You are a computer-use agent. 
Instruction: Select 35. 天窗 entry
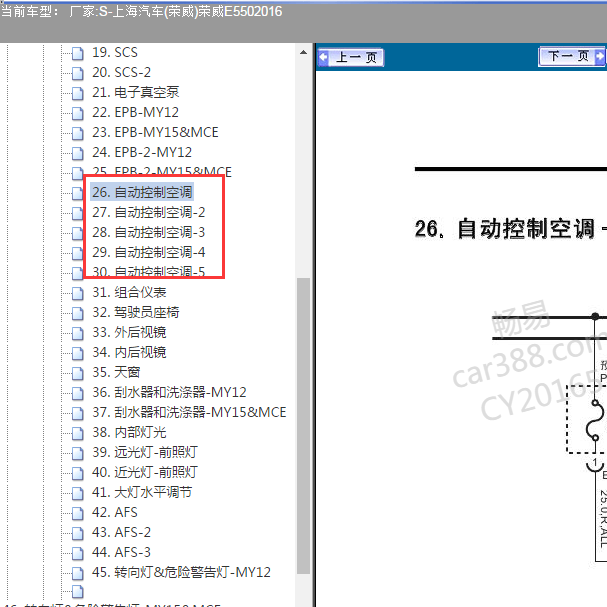[116, 372]
